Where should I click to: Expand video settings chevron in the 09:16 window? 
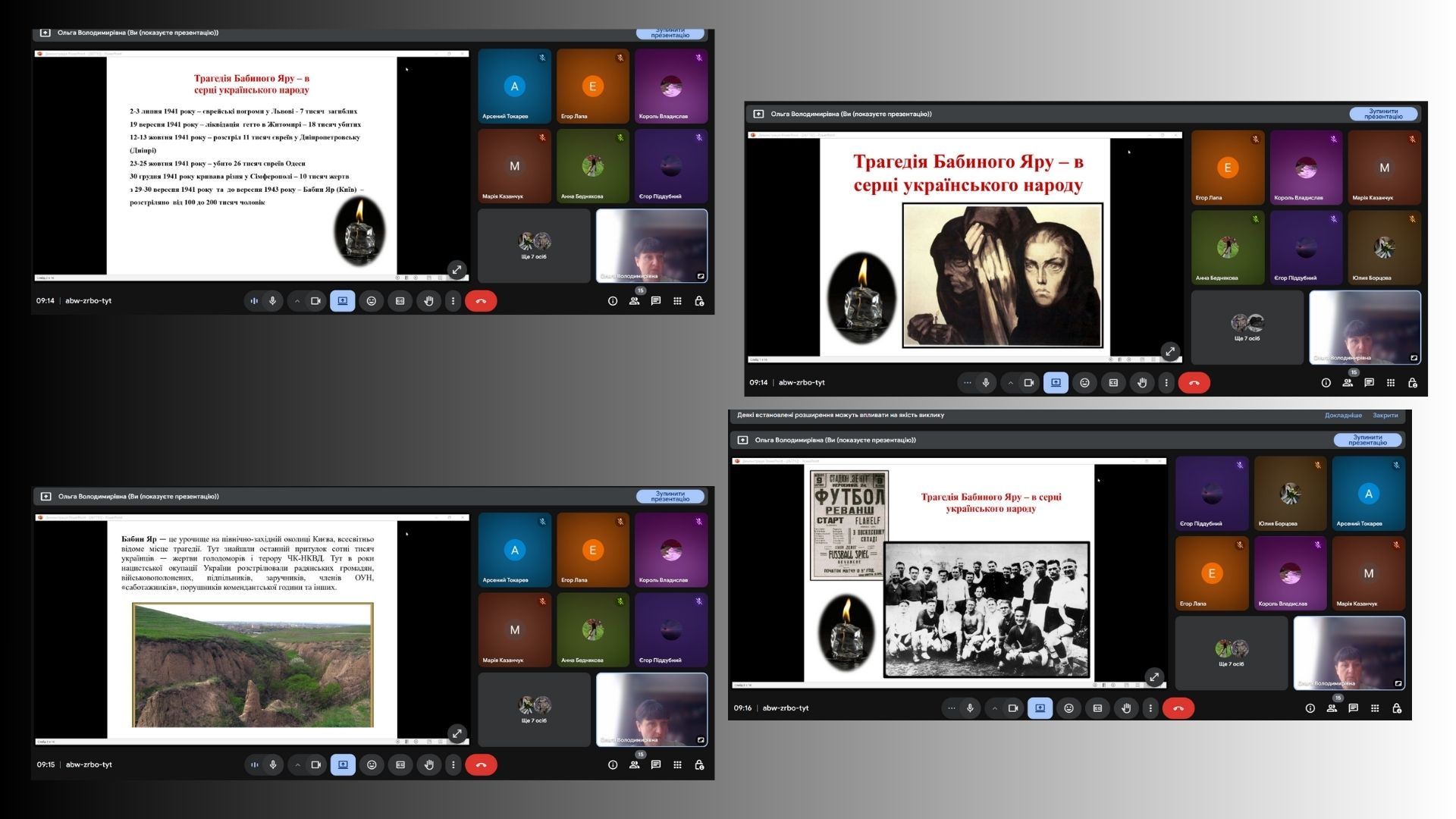(994, 708)
